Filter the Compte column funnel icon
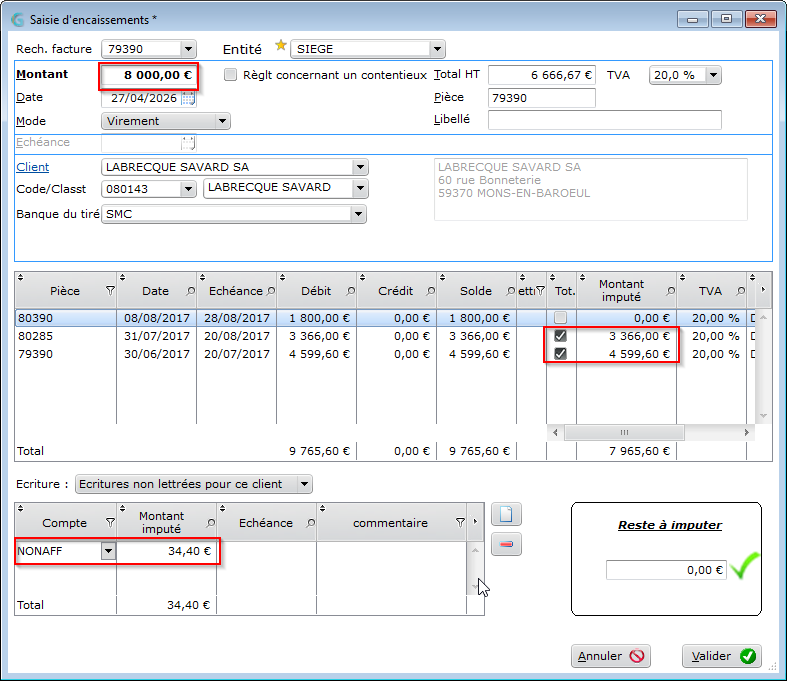Screen dimensions: 787x681 pos(110,523)
